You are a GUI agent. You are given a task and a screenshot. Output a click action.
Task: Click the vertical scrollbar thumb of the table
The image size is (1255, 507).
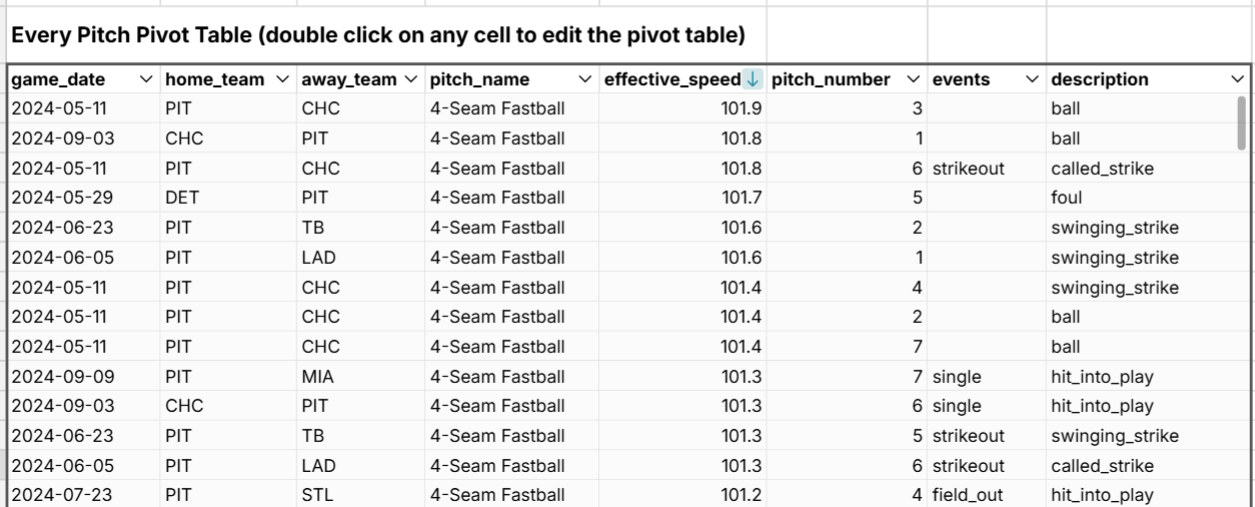tap(1242, 123)
